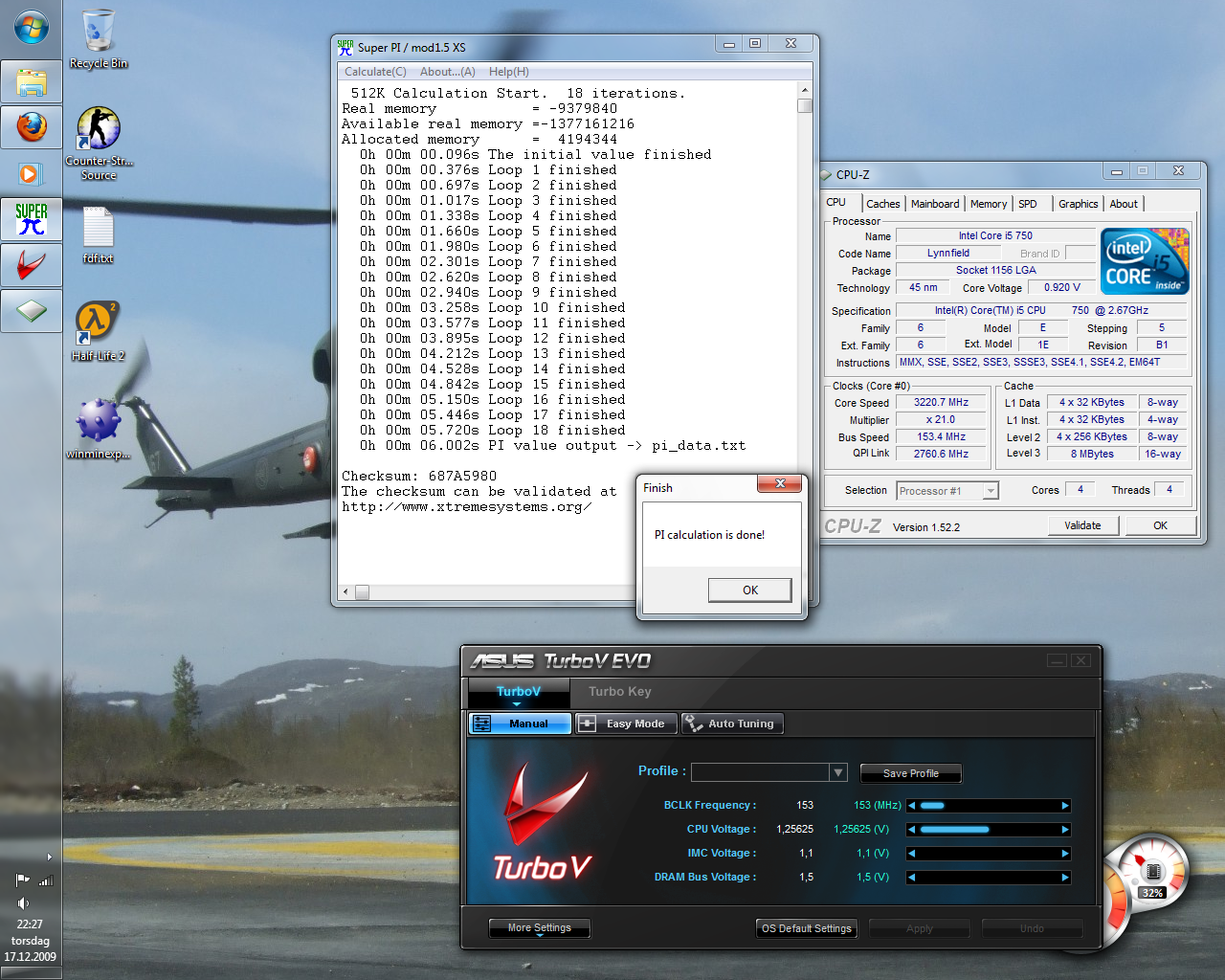
Task: Open Help(H) menu in Super PI
Action: pyautogui.click(x=509, y=72)
